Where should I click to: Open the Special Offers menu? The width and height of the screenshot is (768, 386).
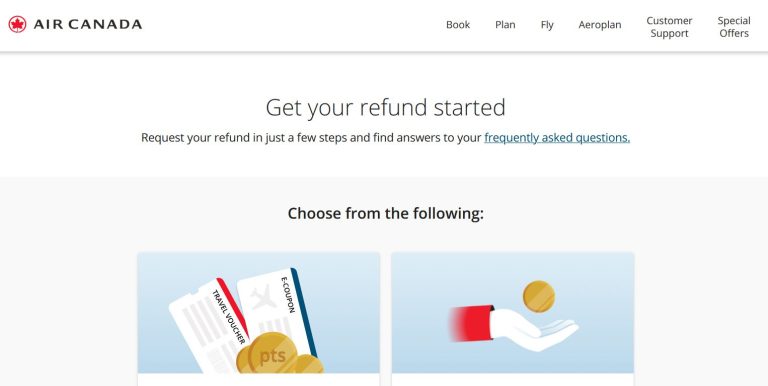[x=734, y=27]
